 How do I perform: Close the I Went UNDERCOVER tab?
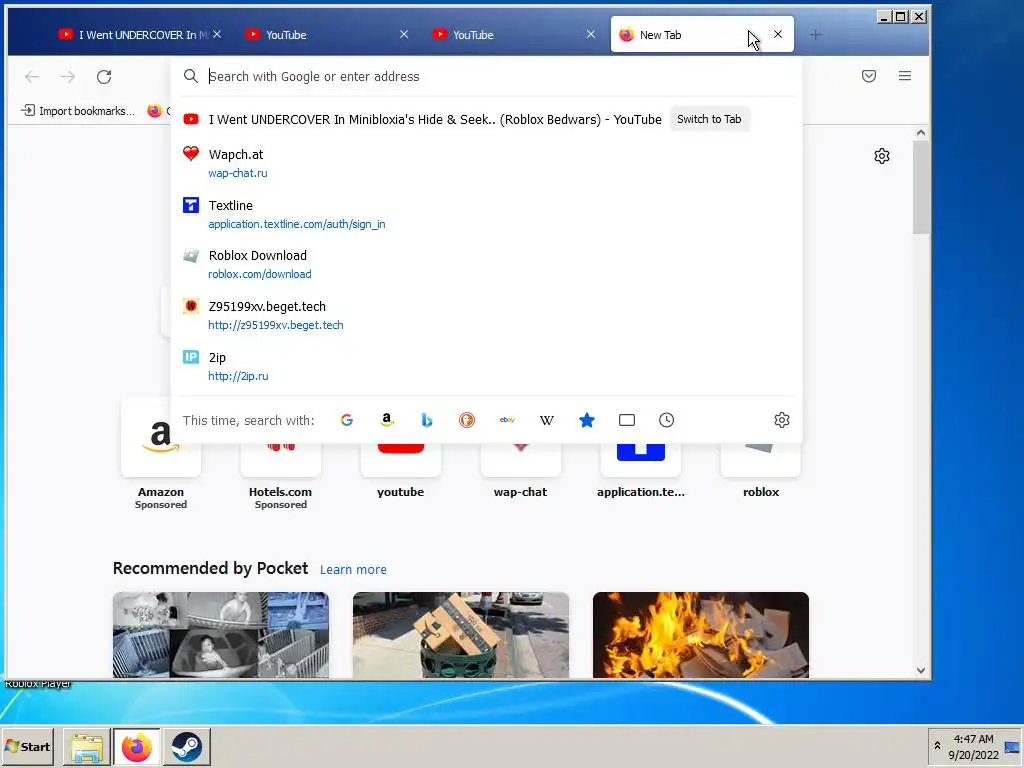pos(217,34)
